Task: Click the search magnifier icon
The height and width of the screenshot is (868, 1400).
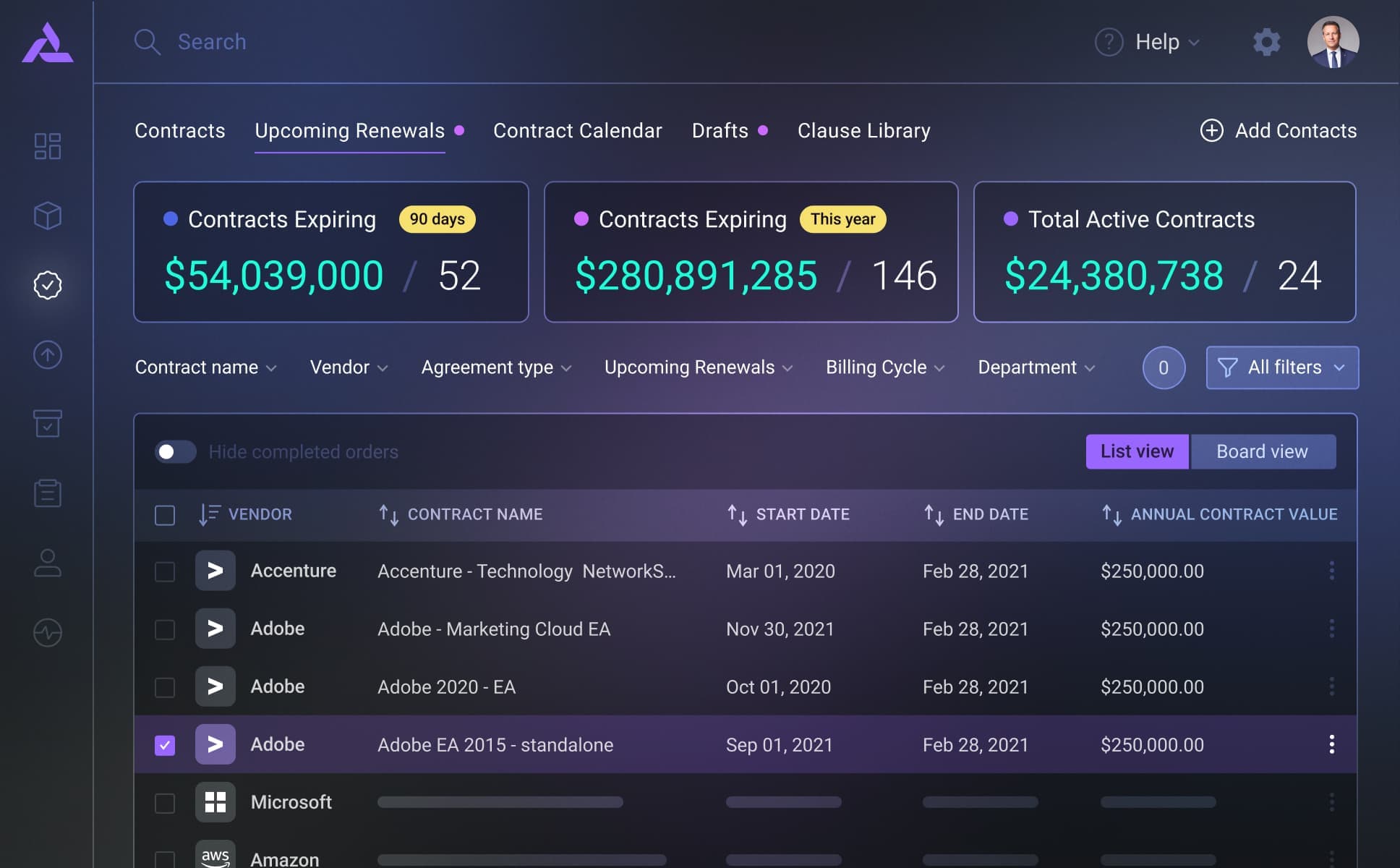Action: tap(147, 42)
